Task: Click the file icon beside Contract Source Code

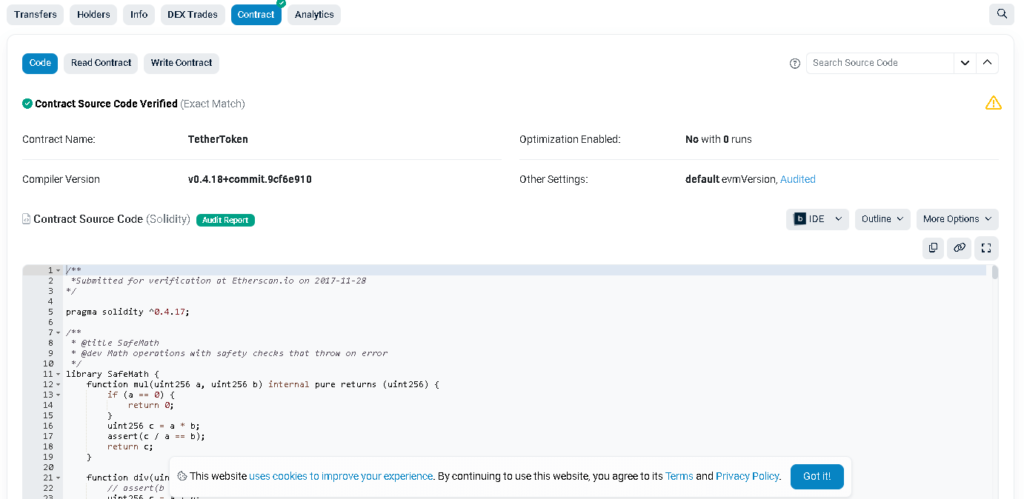Action: click(x=26, y=219)
